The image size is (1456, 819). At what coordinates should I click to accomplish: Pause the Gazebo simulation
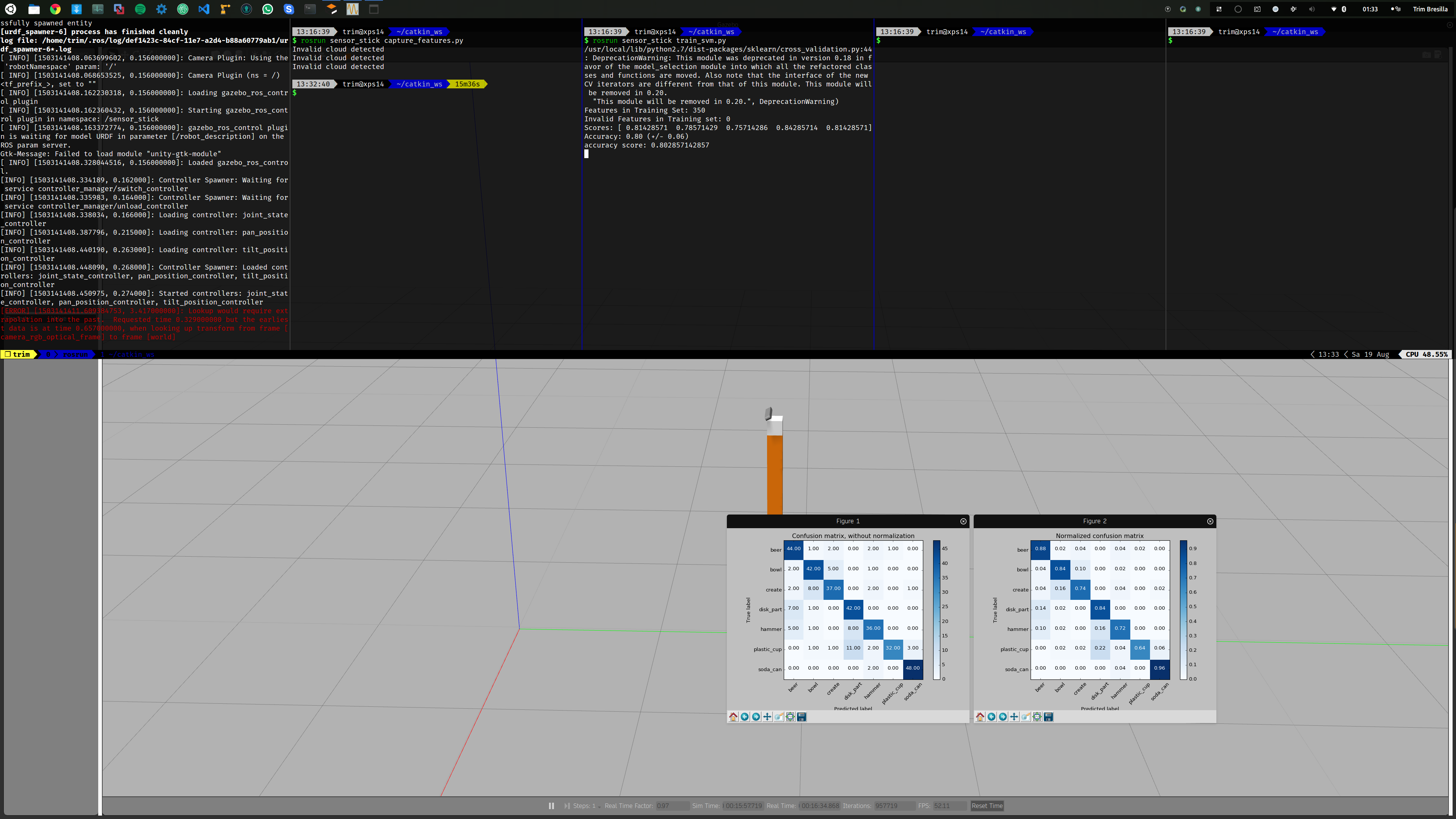click(x=551, y=806)
